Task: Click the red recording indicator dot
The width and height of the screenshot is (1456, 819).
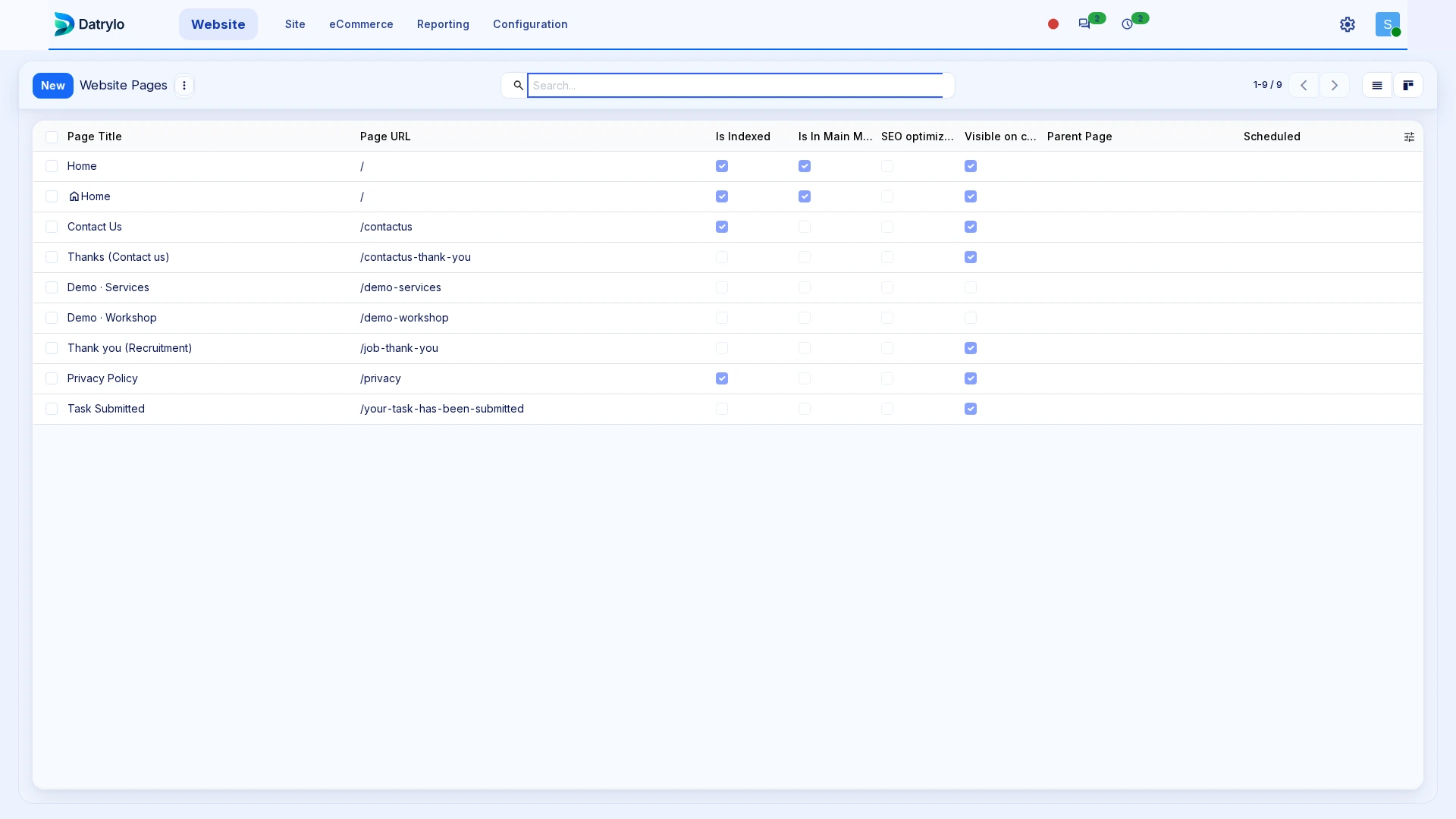Action: [x=1053, y=24]
